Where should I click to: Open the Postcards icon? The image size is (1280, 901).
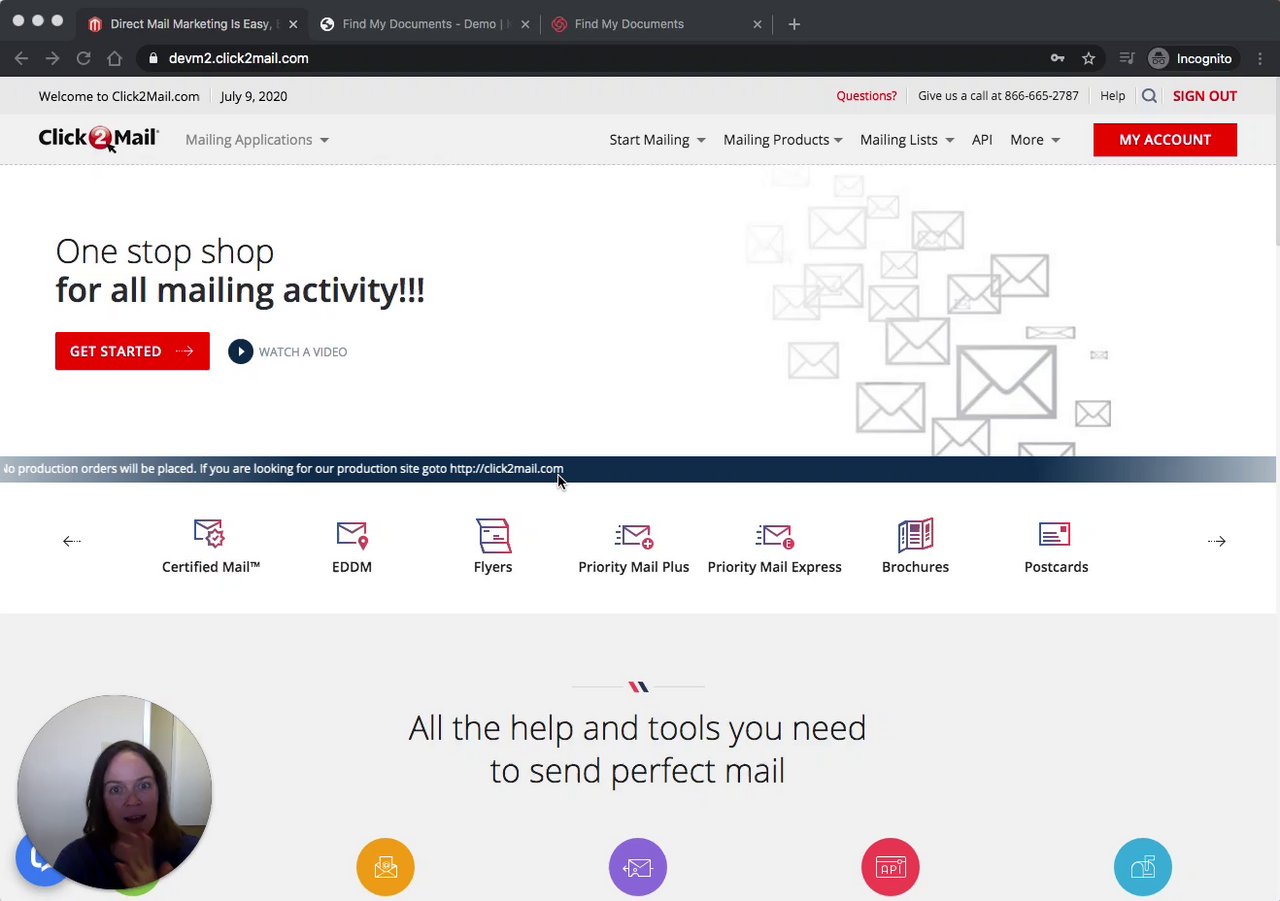pos(1055,535)
